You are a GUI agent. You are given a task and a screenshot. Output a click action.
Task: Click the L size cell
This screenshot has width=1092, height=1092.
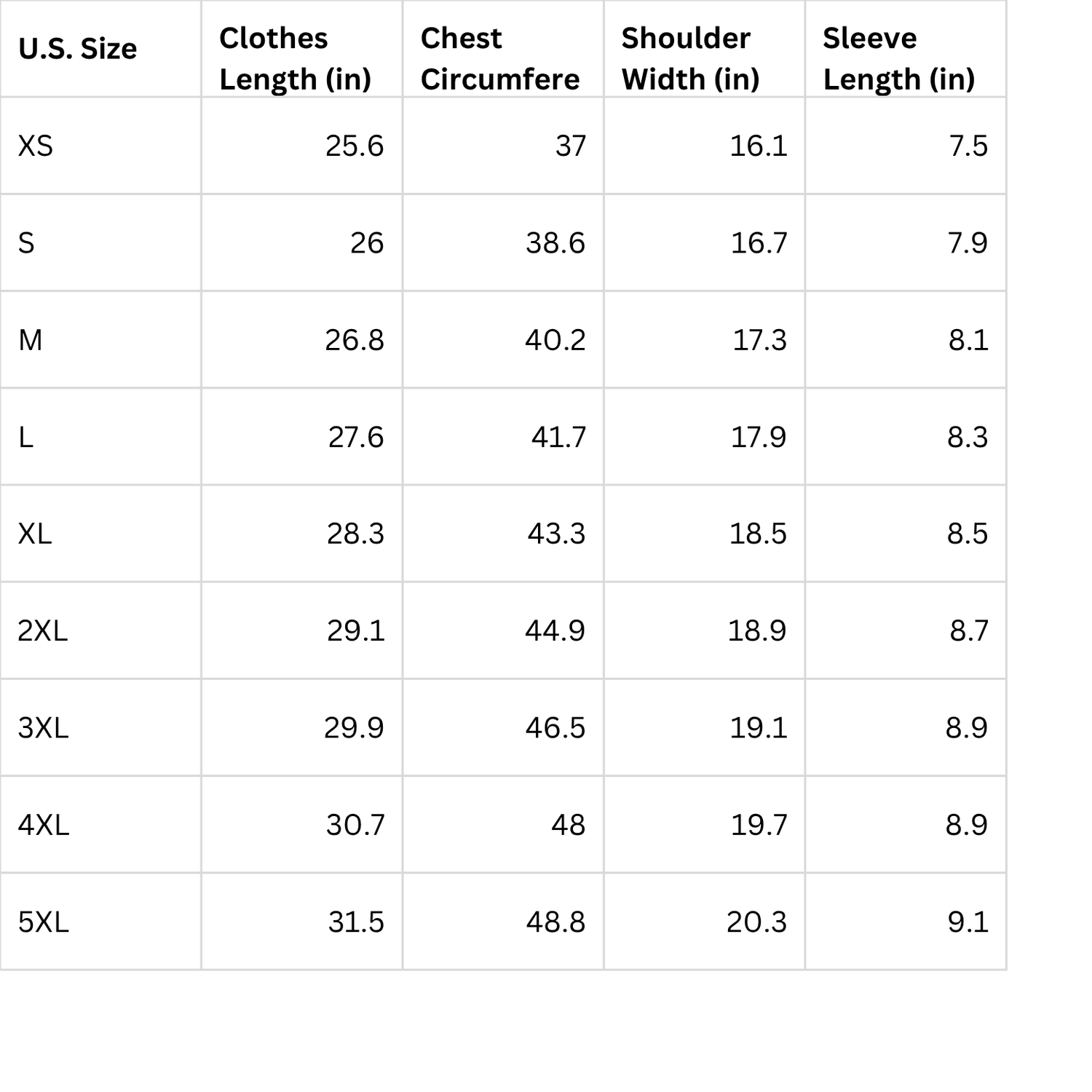pyautogui.click(x=100, y=437)
